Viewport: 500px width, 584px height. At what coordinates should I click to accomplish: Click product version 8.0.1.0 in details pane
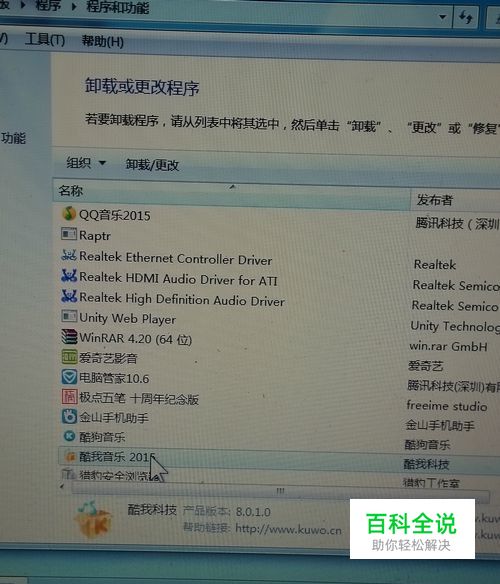coord(253,512)
